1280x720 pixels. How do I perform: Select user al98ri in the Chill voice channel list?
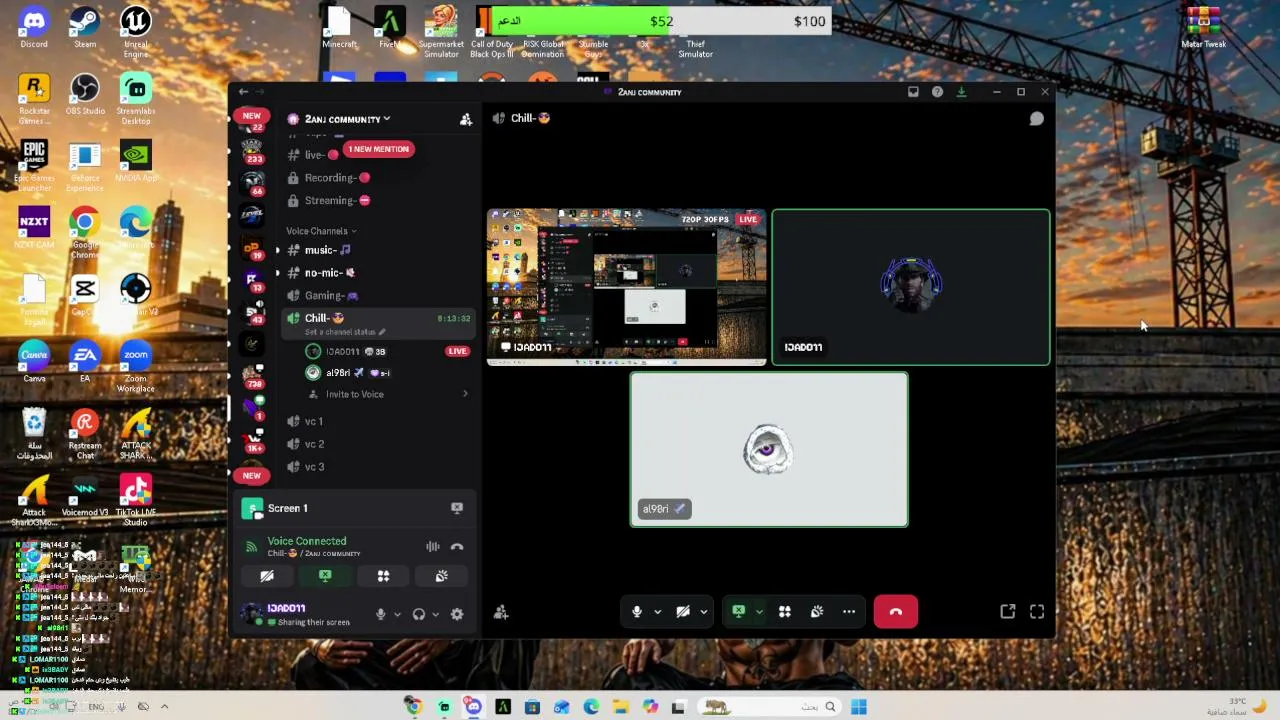coord(386,373)
